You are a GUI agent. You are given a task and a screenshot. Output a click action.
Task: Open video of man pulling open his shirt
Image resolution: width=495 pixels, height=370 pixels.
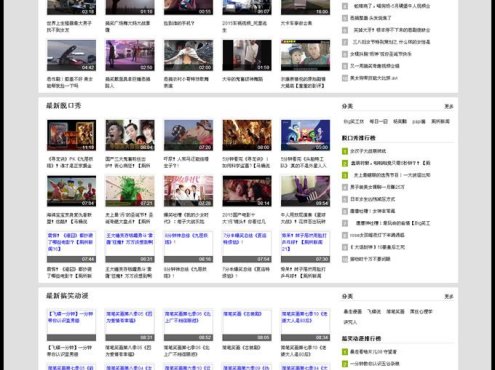[x=188, y=55]
